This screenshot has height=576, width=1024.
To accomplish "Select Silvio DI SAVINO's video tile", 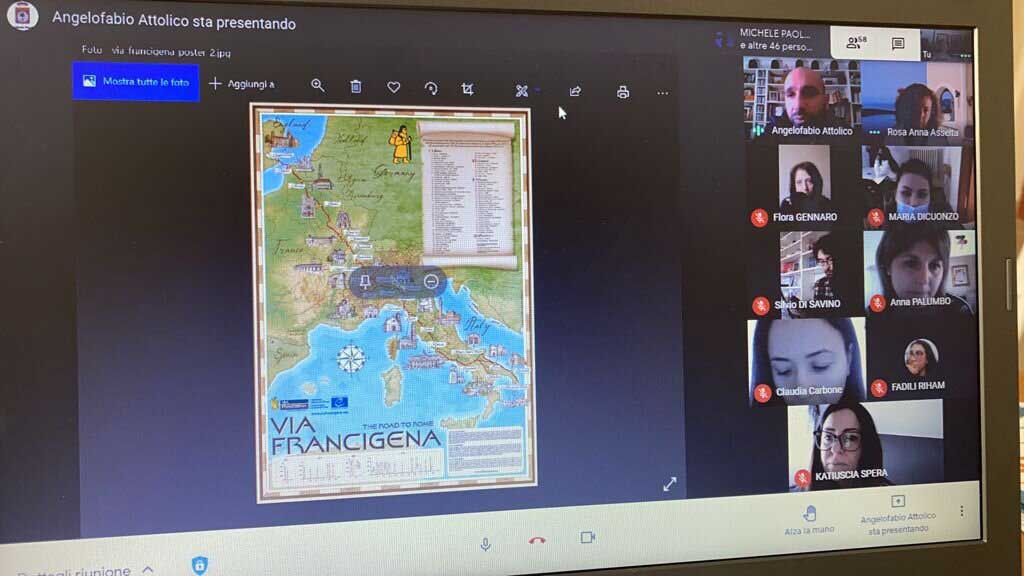I will [x=805, y=272].
